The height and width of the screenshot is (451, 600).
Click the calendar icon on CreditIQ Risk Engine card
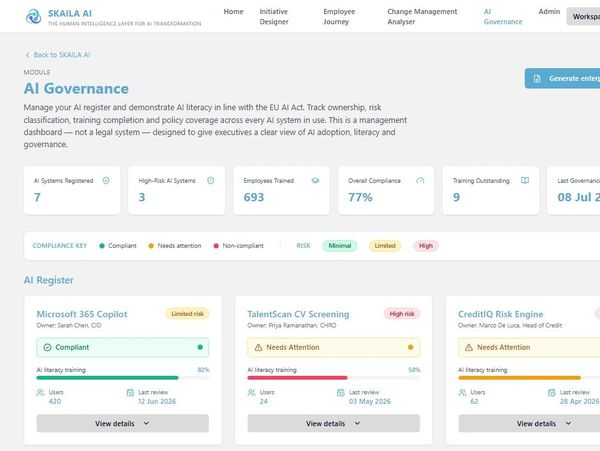coord(551,393)
